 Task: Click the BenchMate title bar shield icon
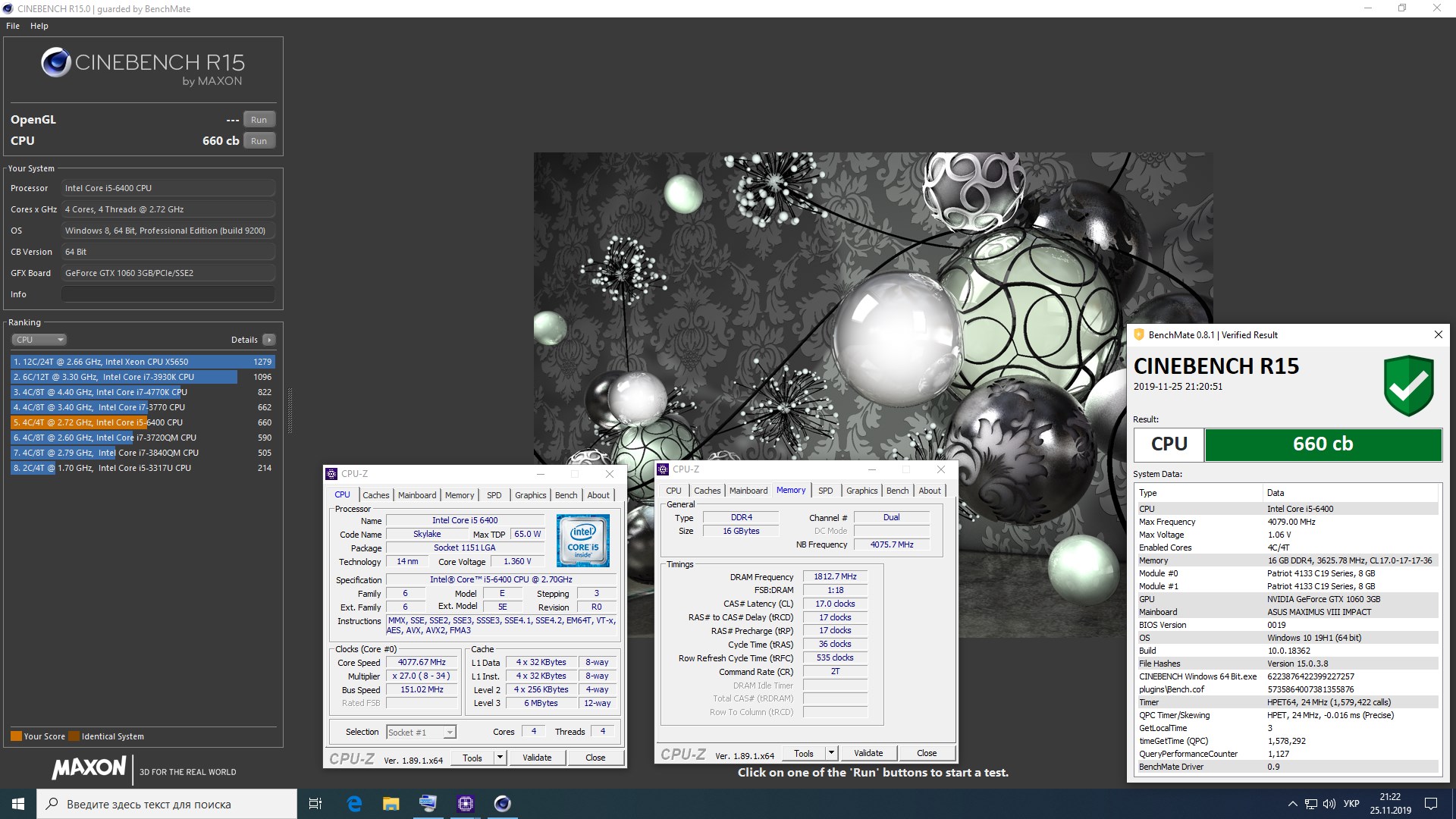click(1138, 334)
